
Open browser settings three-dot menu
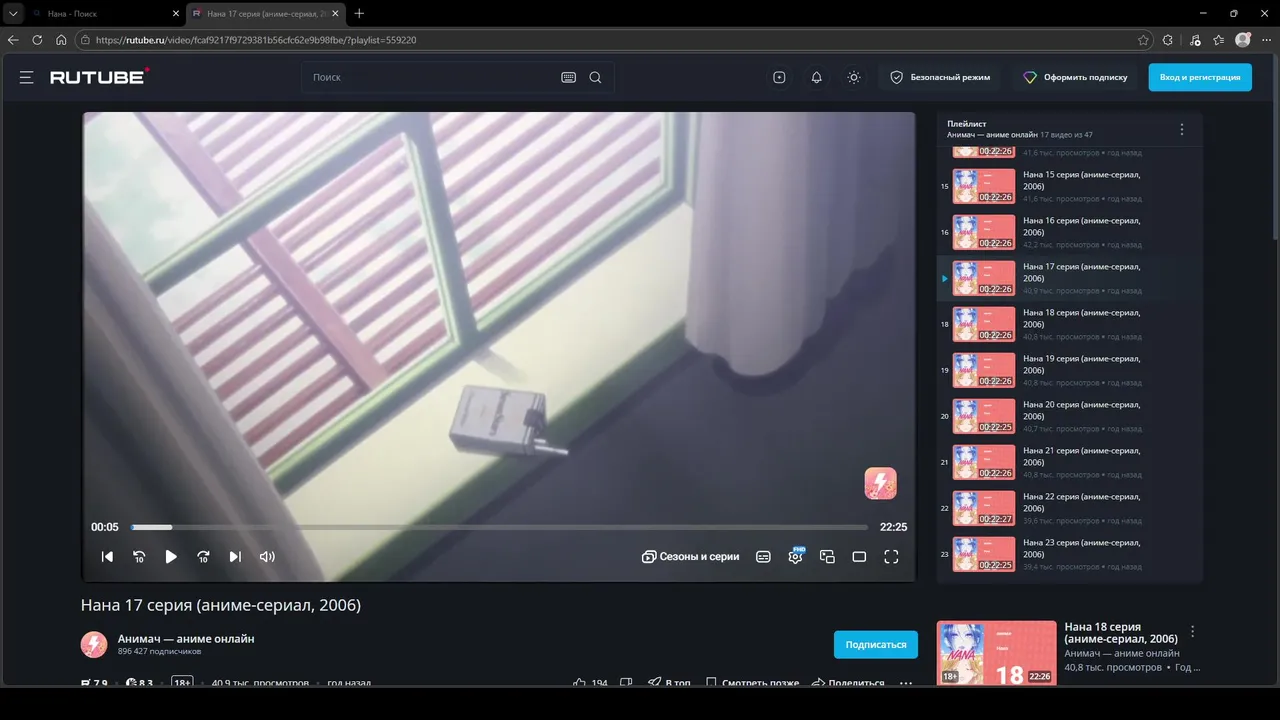(x=1266, y=40)
